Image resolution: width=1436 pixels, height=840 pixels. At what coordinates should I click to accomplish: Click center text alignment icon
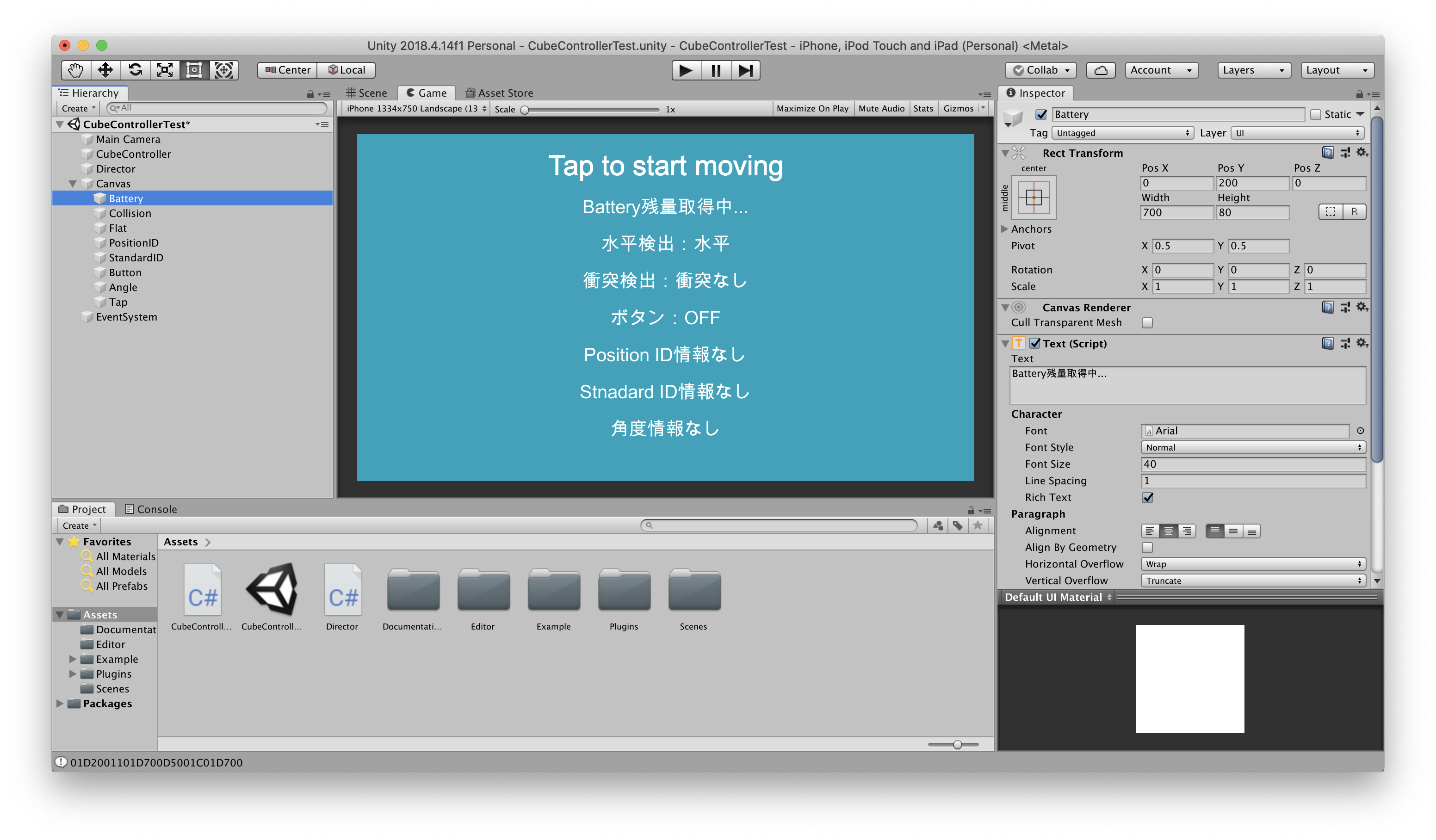click(1168, 531)
